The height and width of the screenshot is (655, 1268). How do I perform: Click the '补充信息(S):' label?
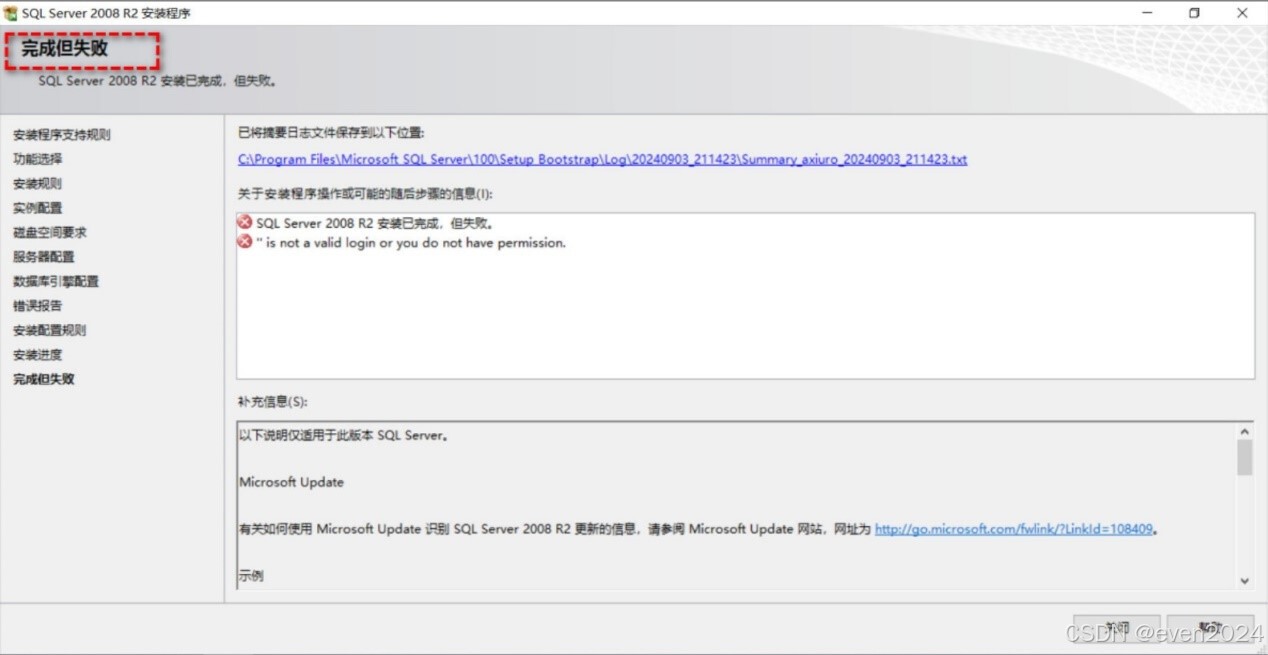tap(272, 402)
